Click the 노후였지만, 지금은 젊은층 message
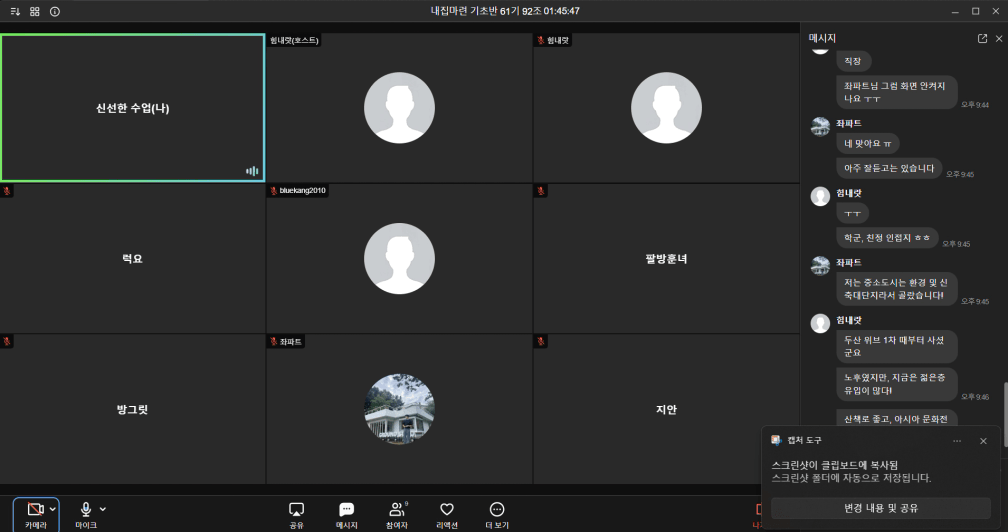 (897, 384)
